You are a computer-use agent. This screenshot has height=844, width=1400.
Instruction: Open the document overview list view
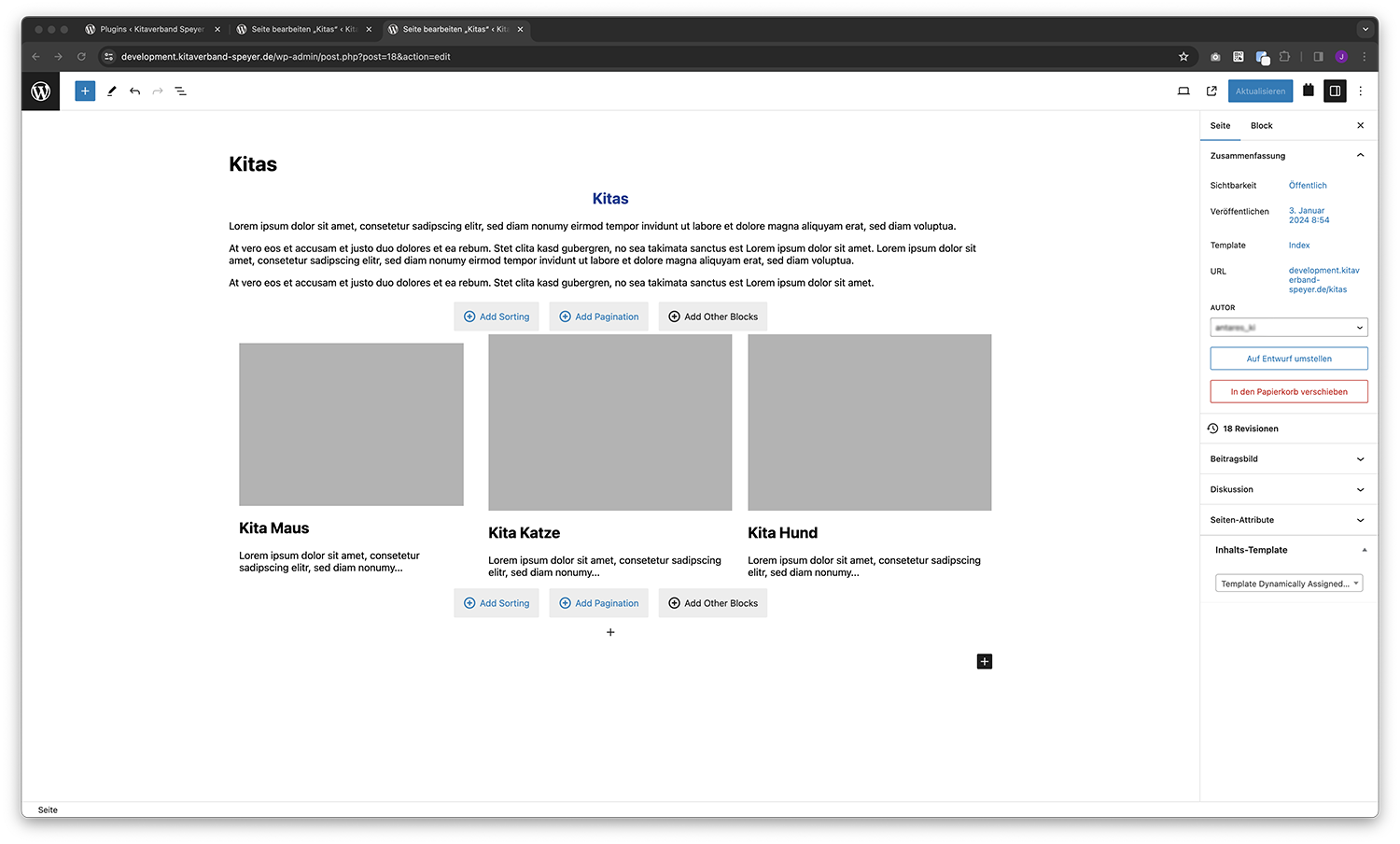pyautogui.click(x=180, y=91)
